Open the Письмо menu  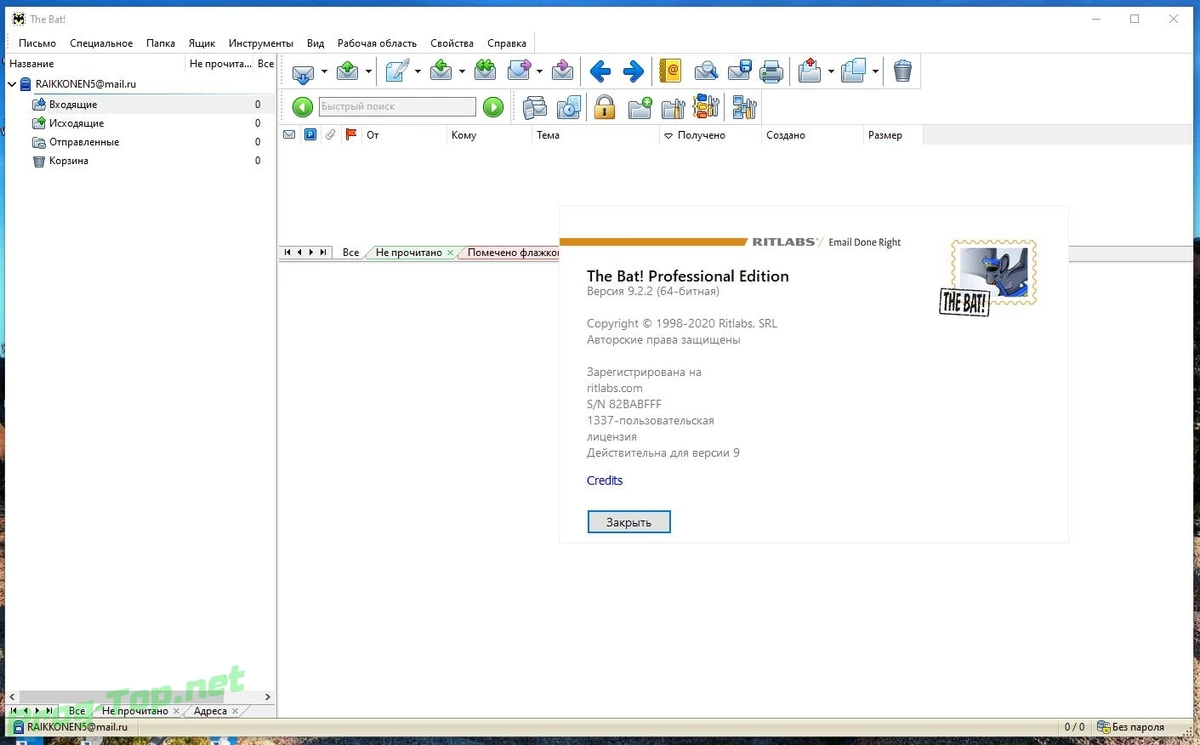37,43
